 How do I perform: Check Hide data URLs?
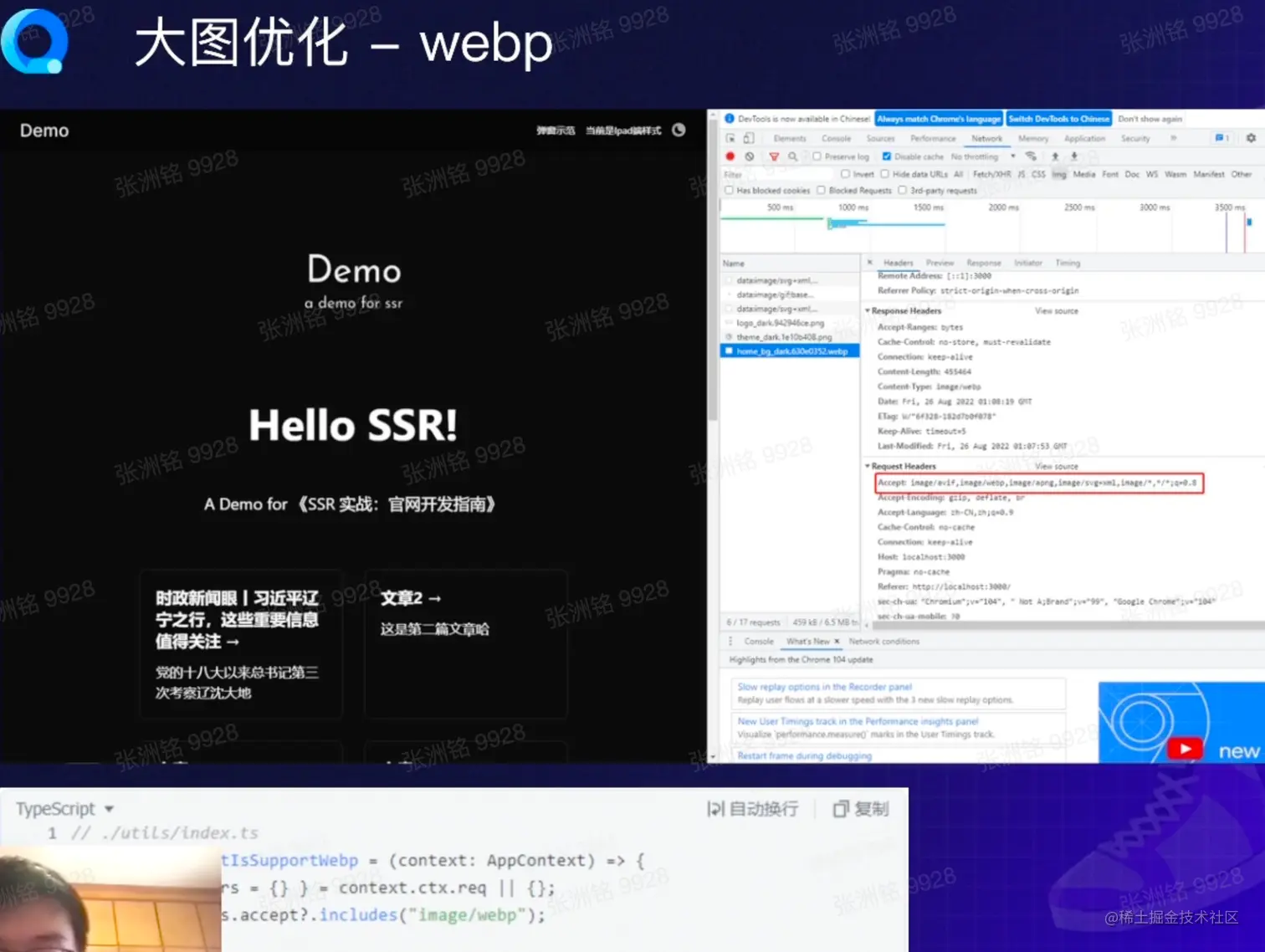tap(884, 174)
